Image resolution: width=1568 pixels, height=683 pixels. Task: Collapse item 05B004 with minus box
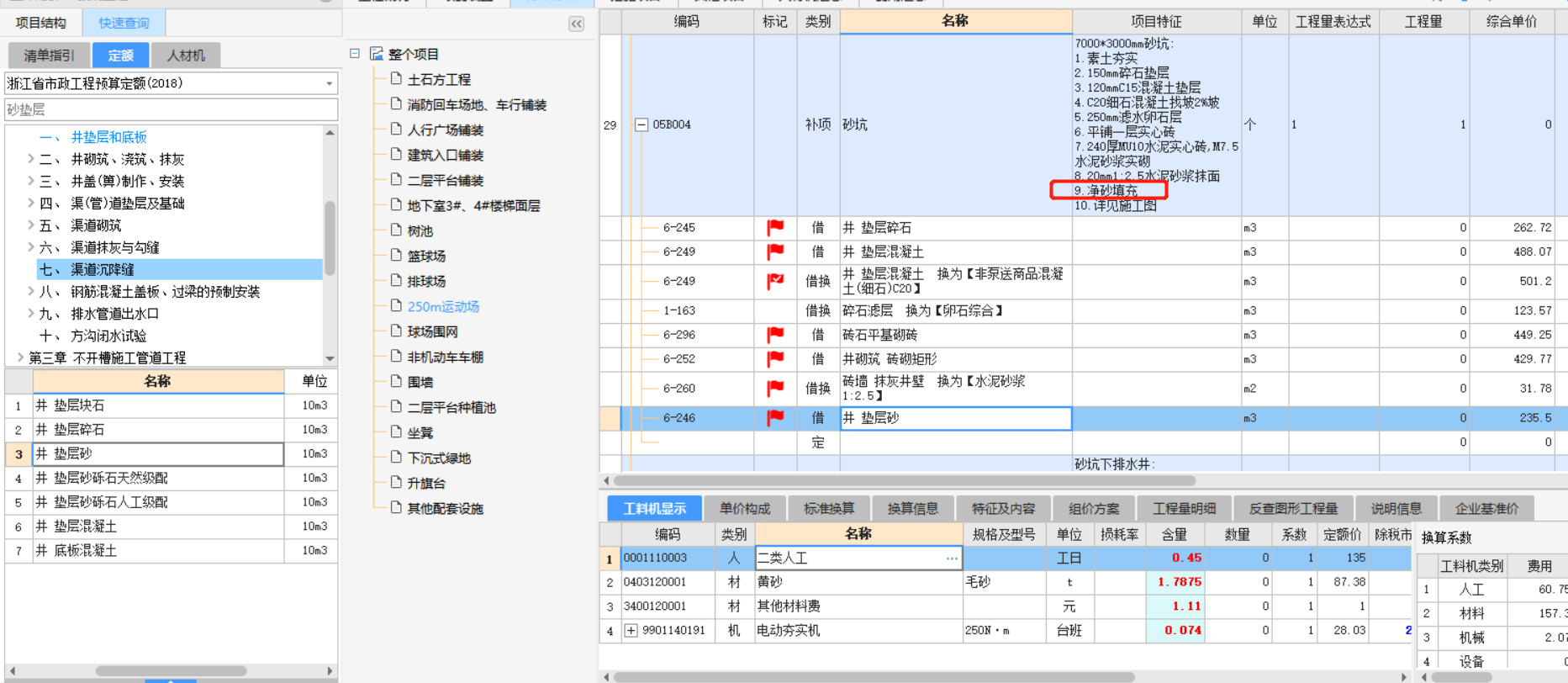(x=641, y=124)
